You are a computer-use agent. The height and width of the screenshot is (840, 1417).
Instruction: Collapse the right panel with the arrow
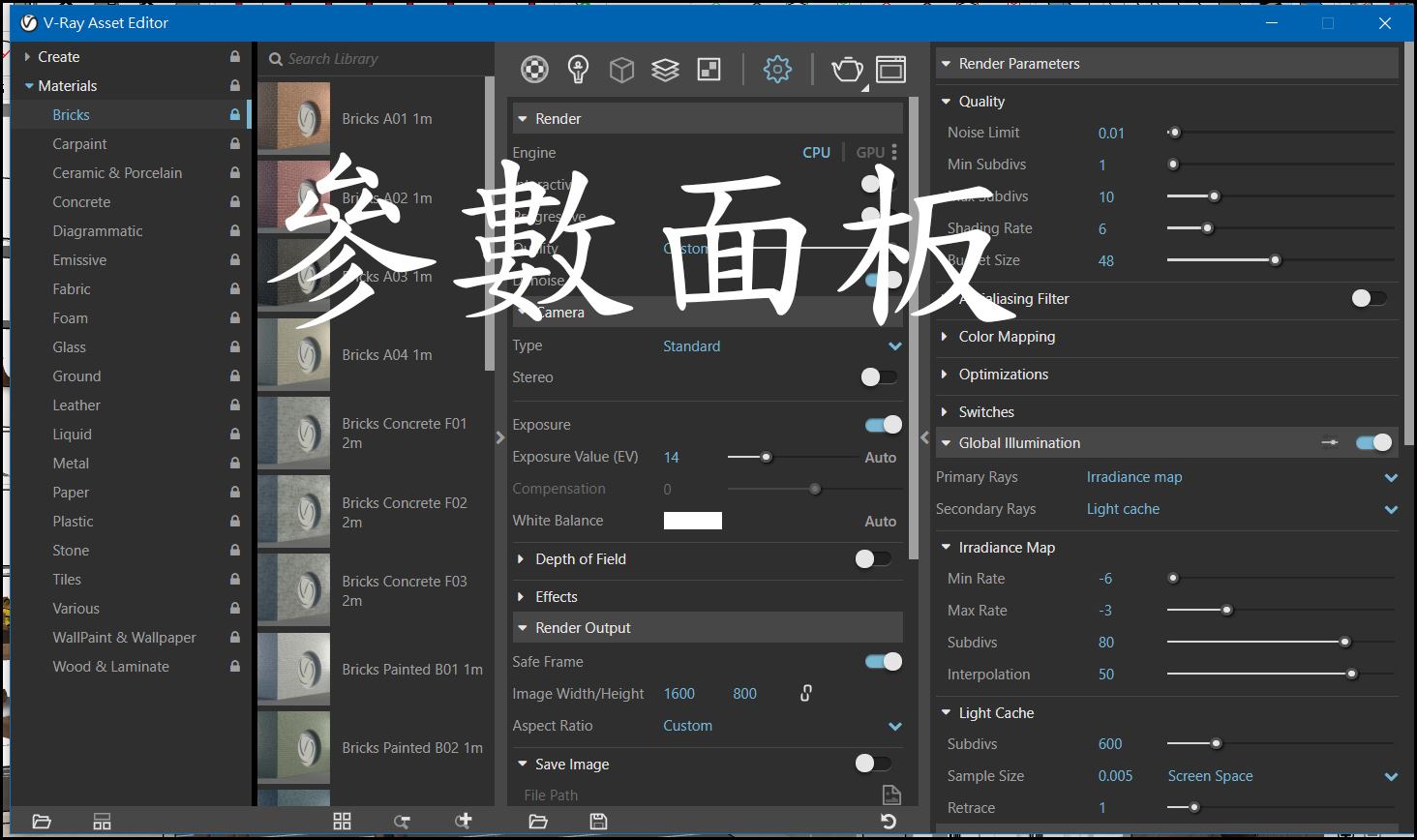(924, 437)
